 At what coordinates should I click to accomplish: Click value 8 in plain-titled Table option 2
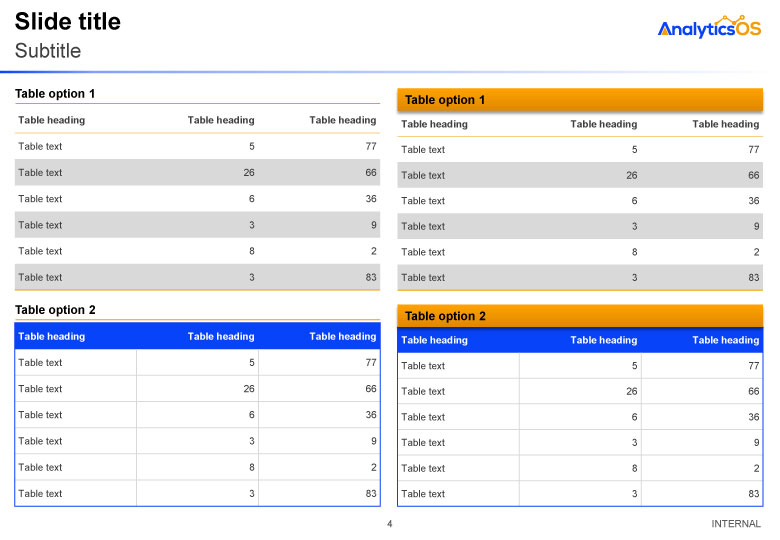pos(252,467)
